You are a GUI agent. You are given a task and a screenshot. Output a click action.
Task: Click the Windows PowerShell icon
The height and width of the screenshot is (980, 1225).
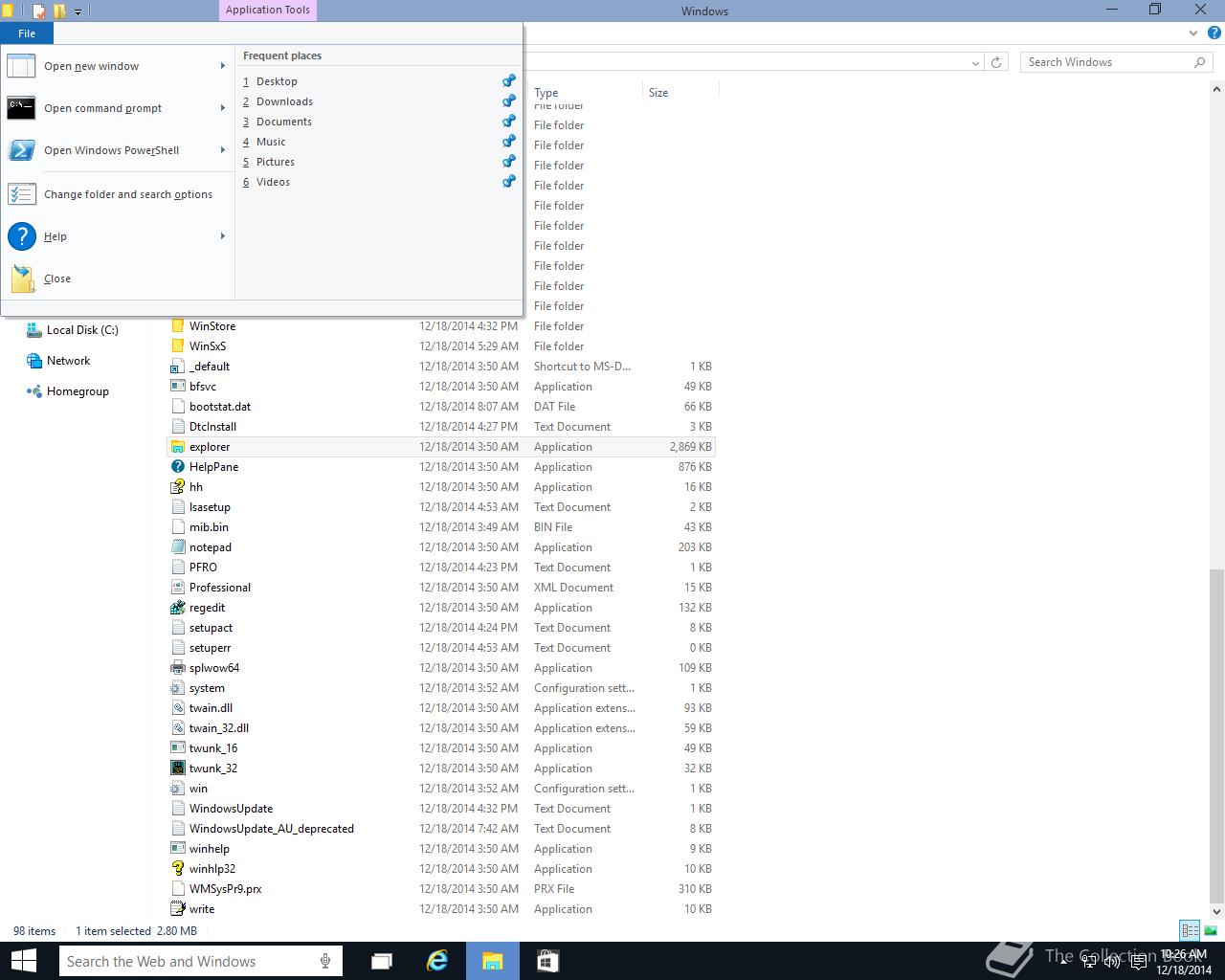pyautogui.click(x=21, y=150)
